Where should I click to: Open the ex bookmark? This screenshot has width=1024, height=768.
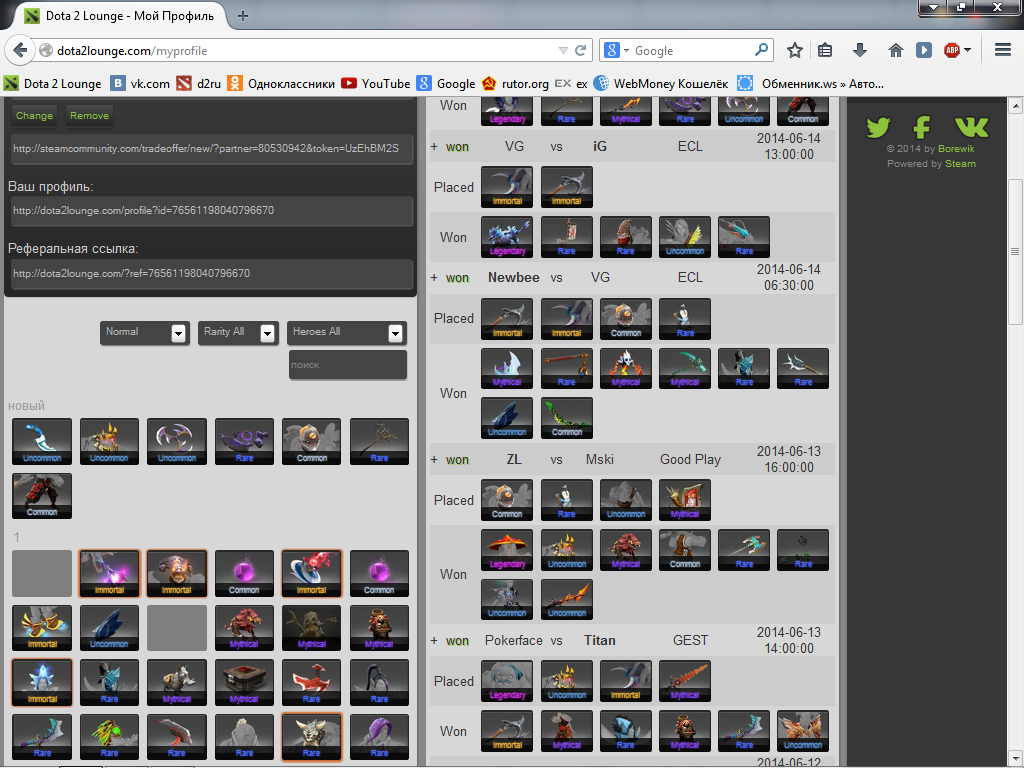tap(571, 84)
